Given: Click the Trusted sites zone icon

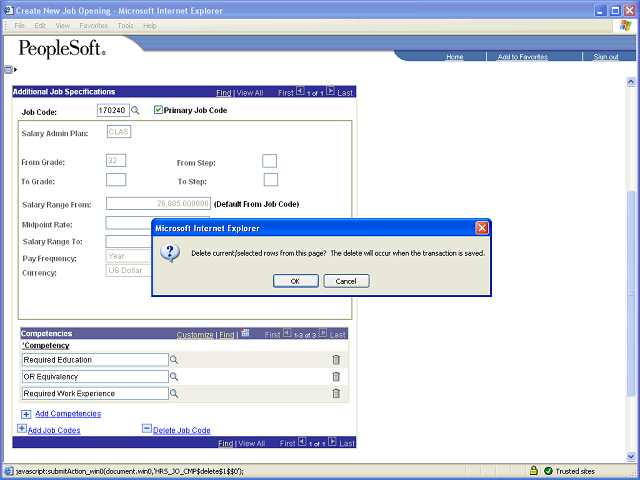Looking at the screenshot, I should 548,471.
